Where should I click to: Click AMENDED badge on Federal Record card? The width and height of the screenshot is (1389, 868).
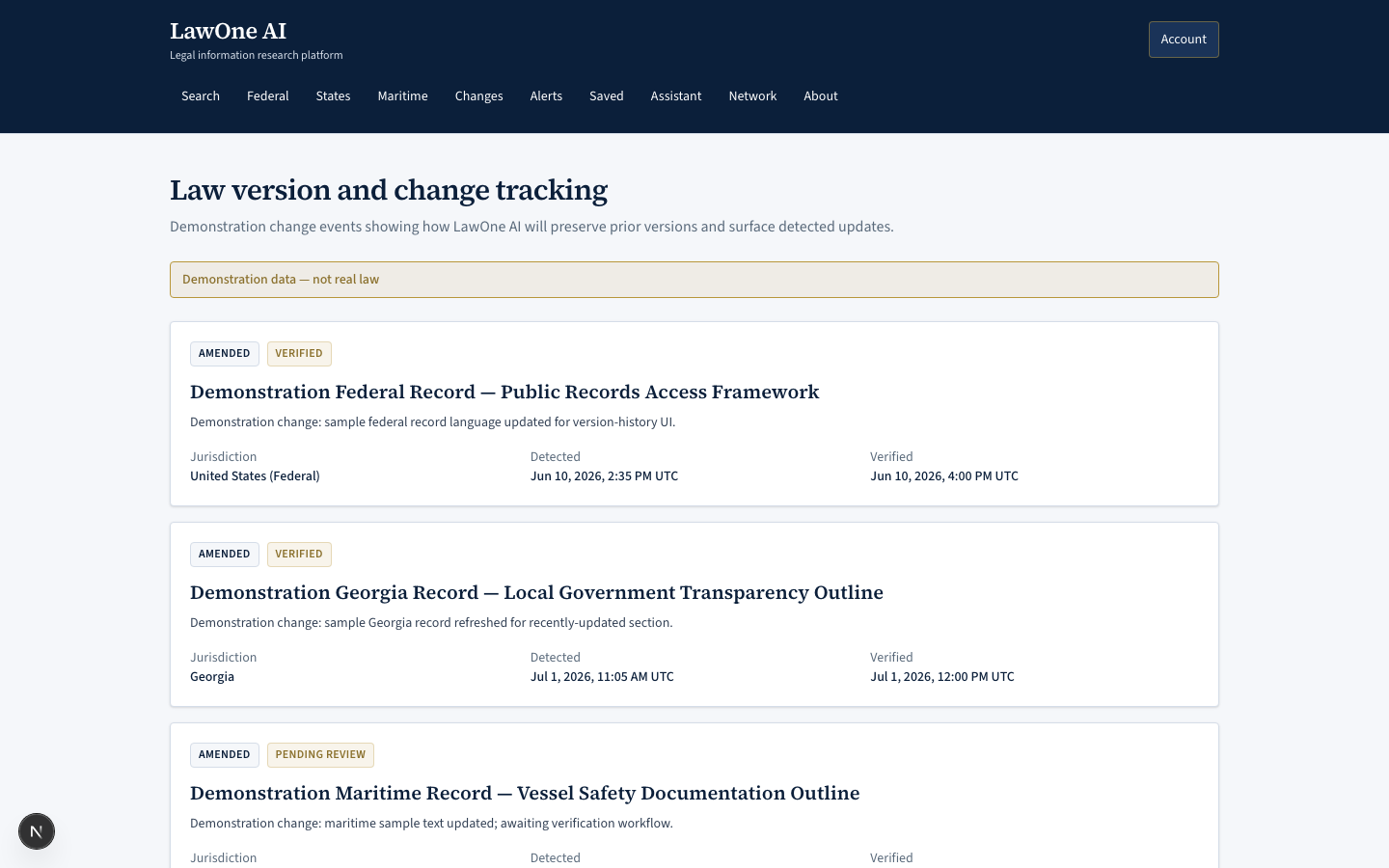coord(225,354)
